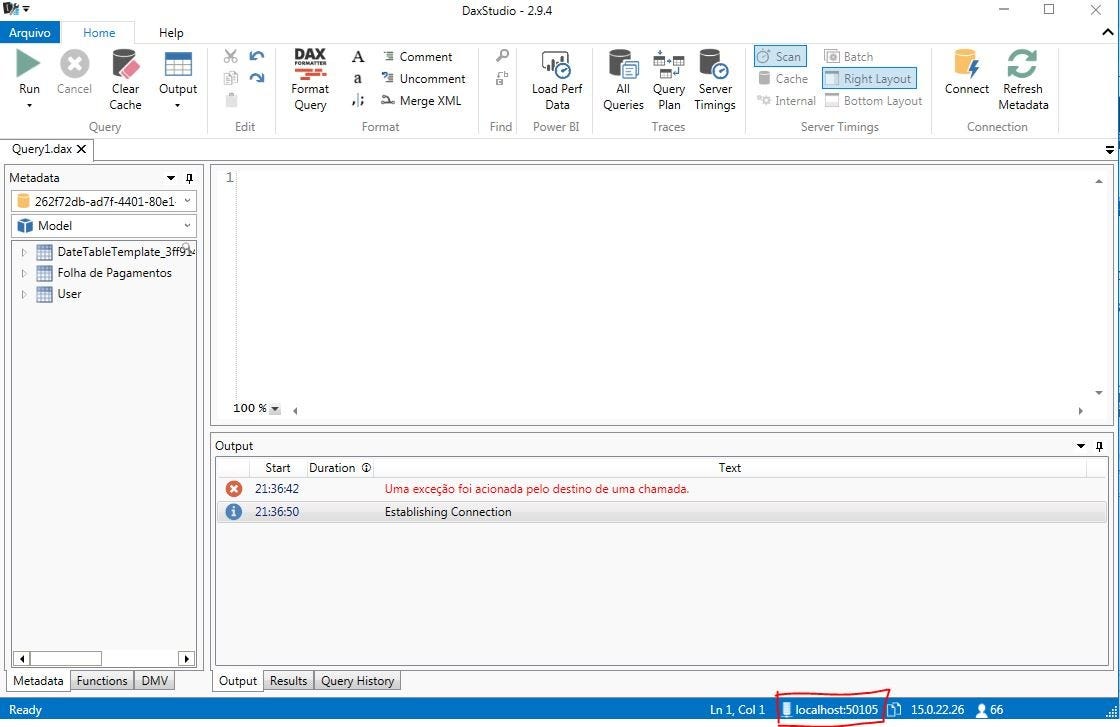The image size is (1120, 727).
Task: Click the Connect database icon
Action: pos(966,64)
